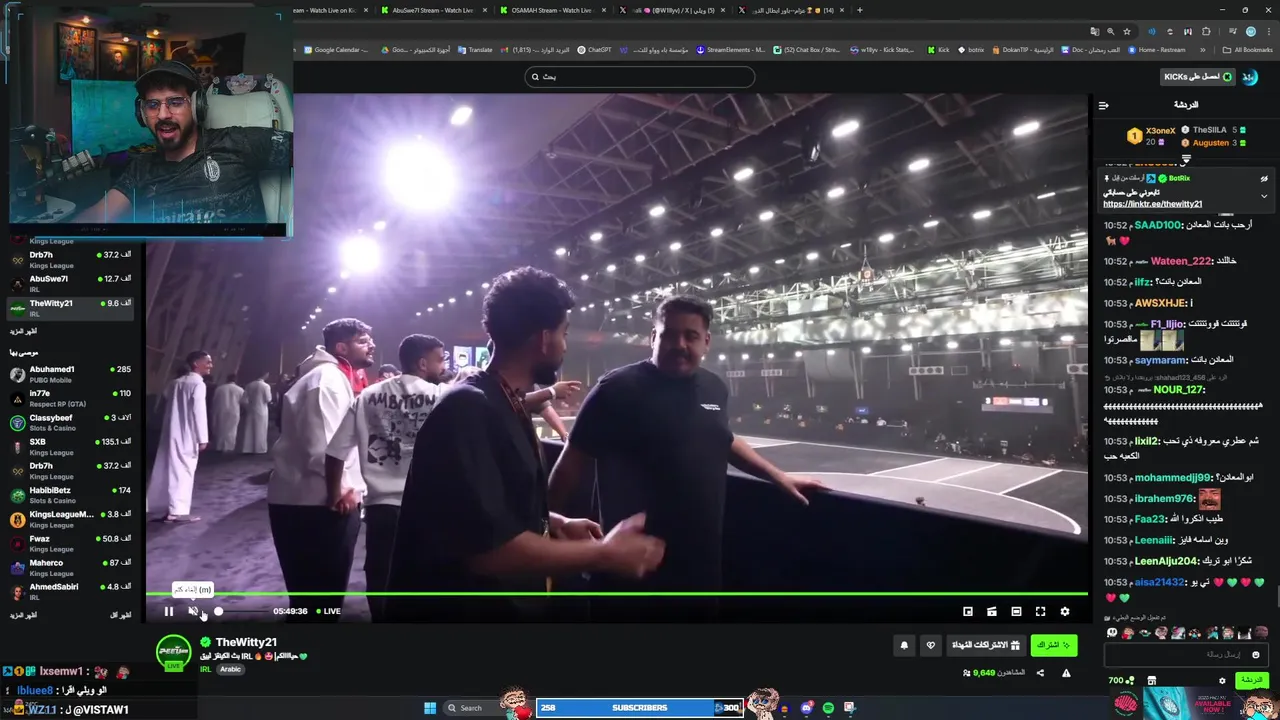Open Abuhamed1 PUBG Mobile channel

(x=70, y=374)
